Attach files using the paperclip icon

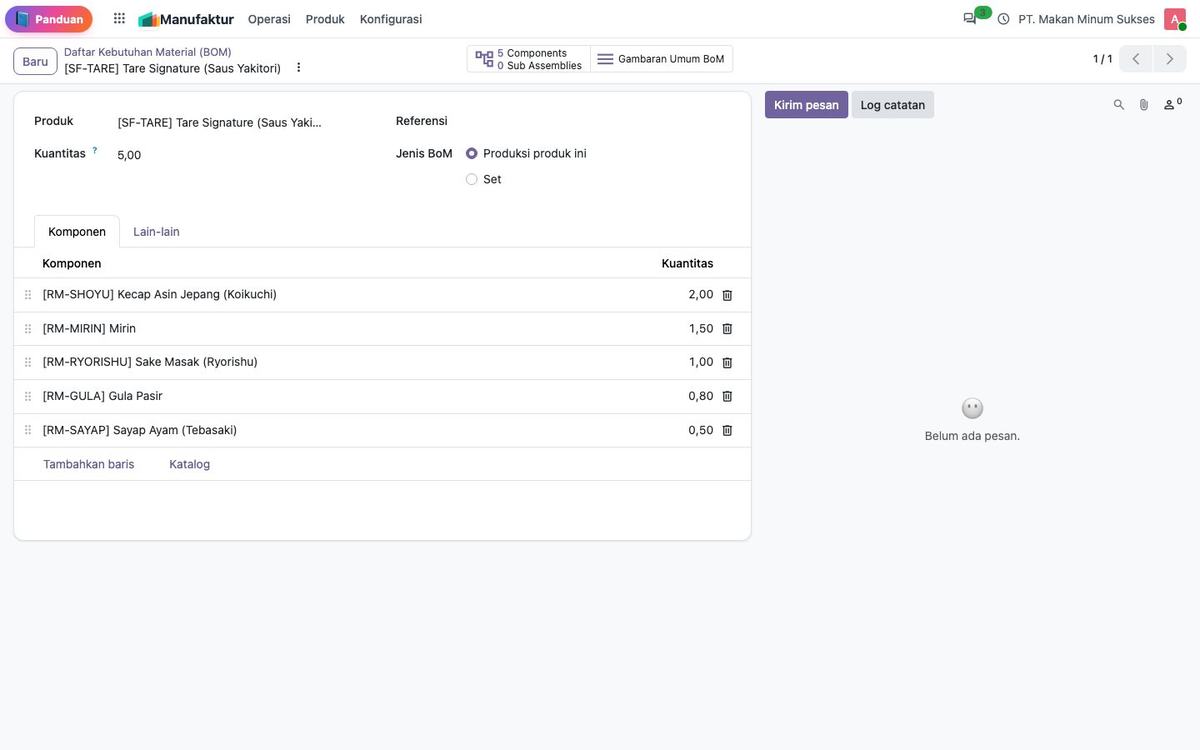[1144, 105]
